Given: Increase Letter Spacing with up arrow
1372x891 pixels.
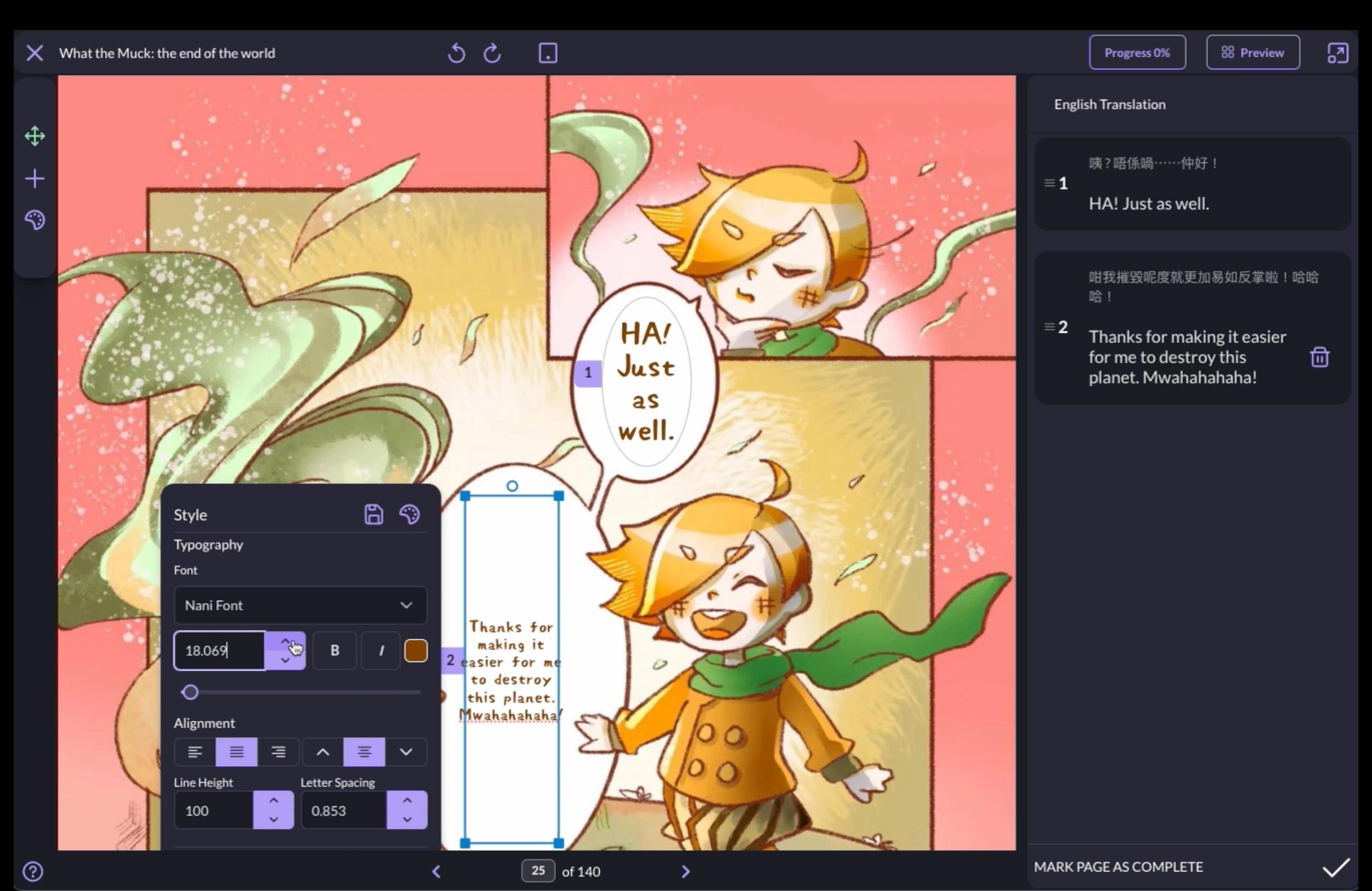Looking at the screenshot, I should coord(407,801).
